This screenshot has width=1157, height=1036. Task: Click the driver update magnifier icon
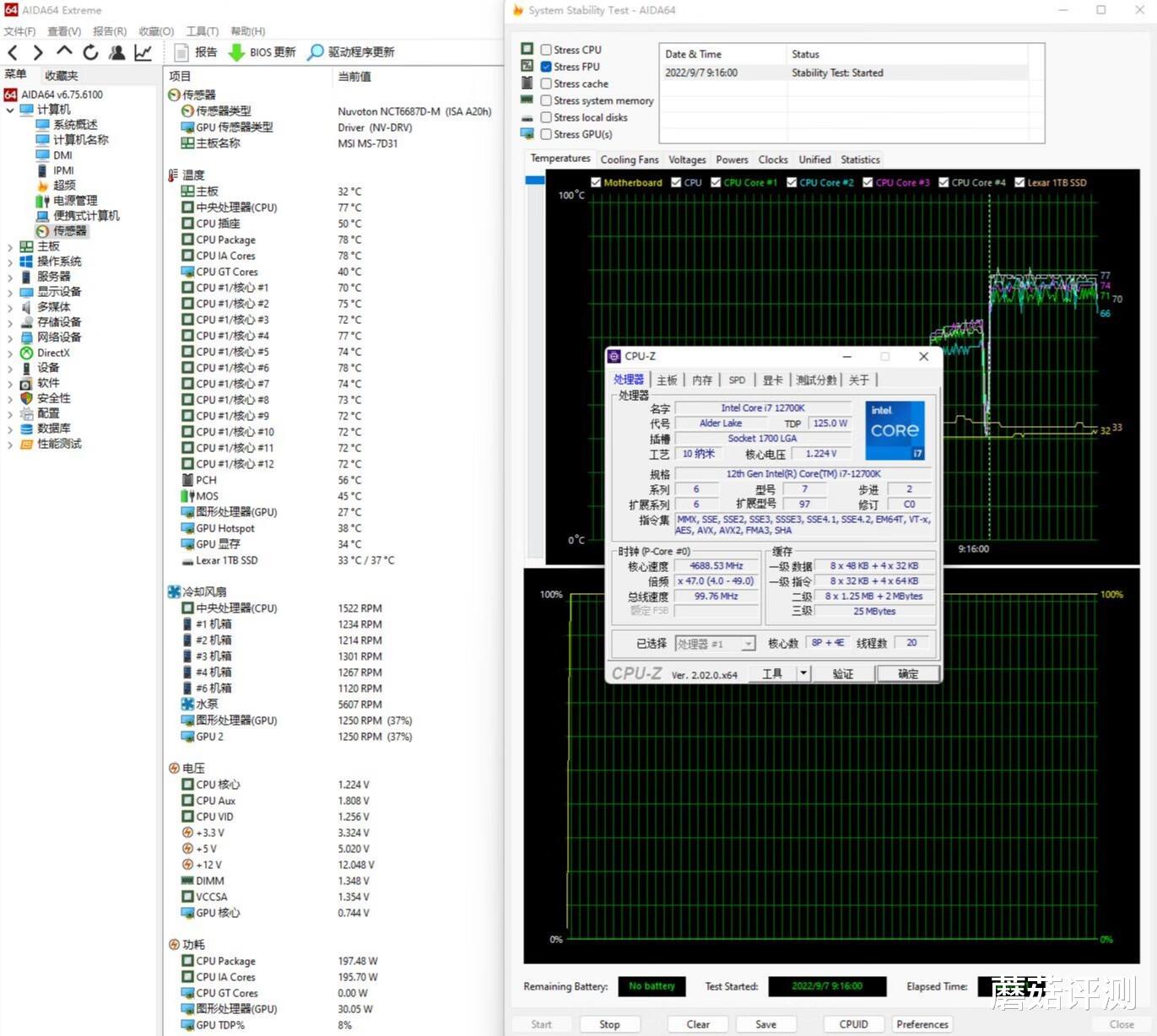click(316, 52)
